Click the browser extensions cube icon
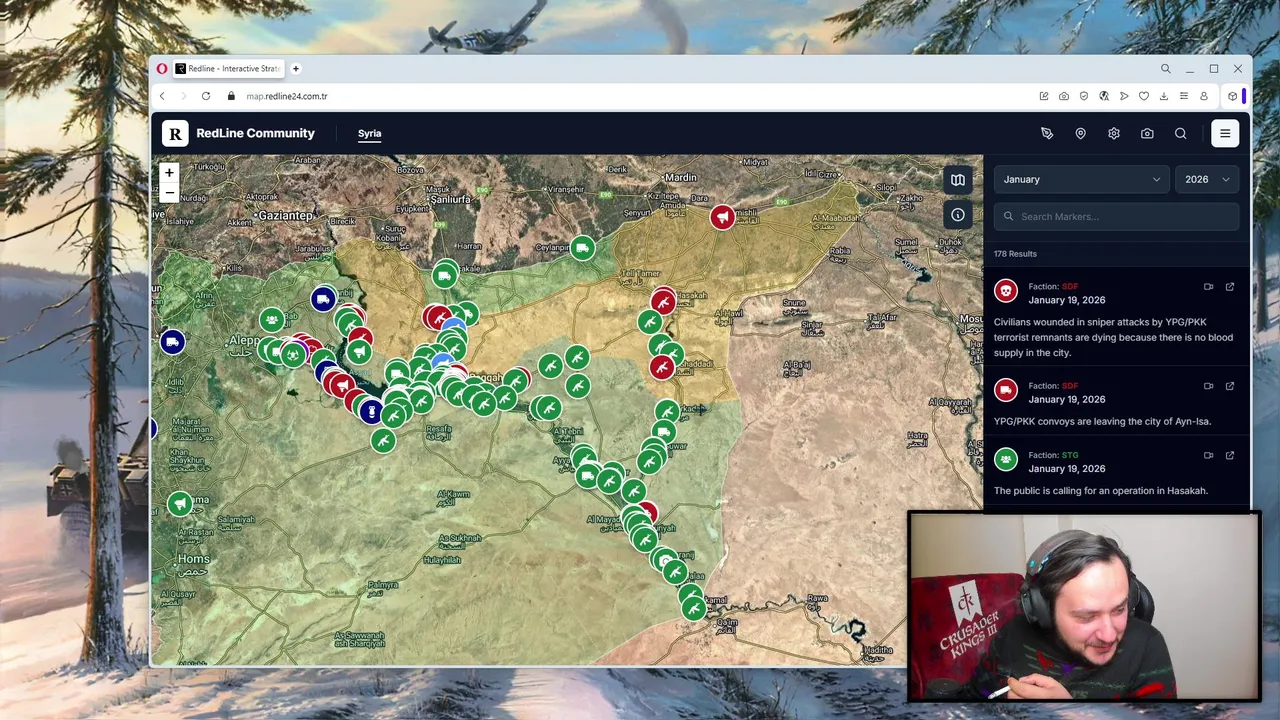 click(x=1232, y=96)
